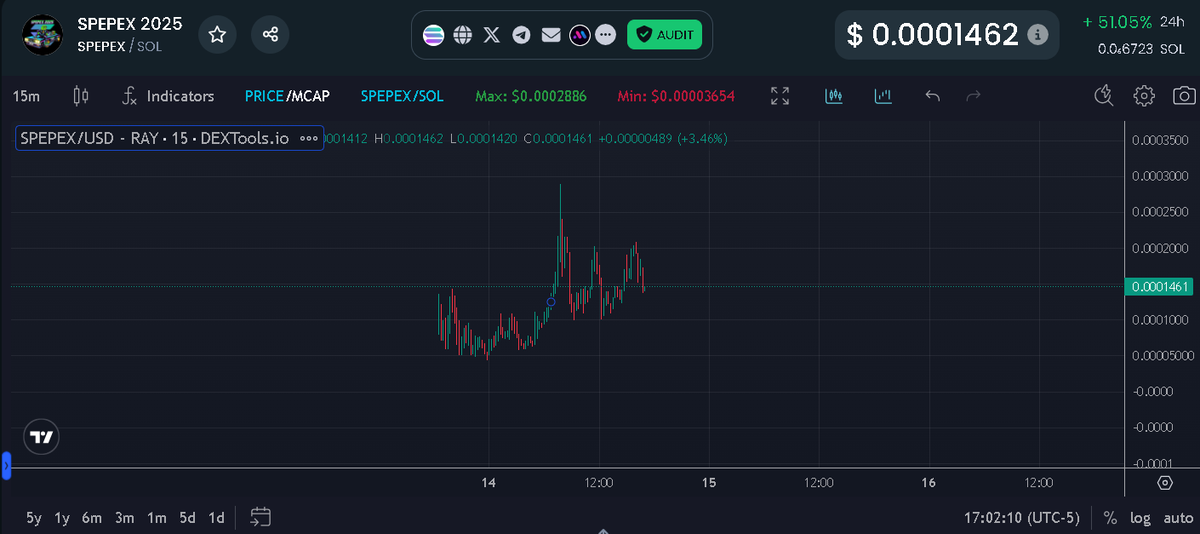Click the 24h period label

point(1173,21)
